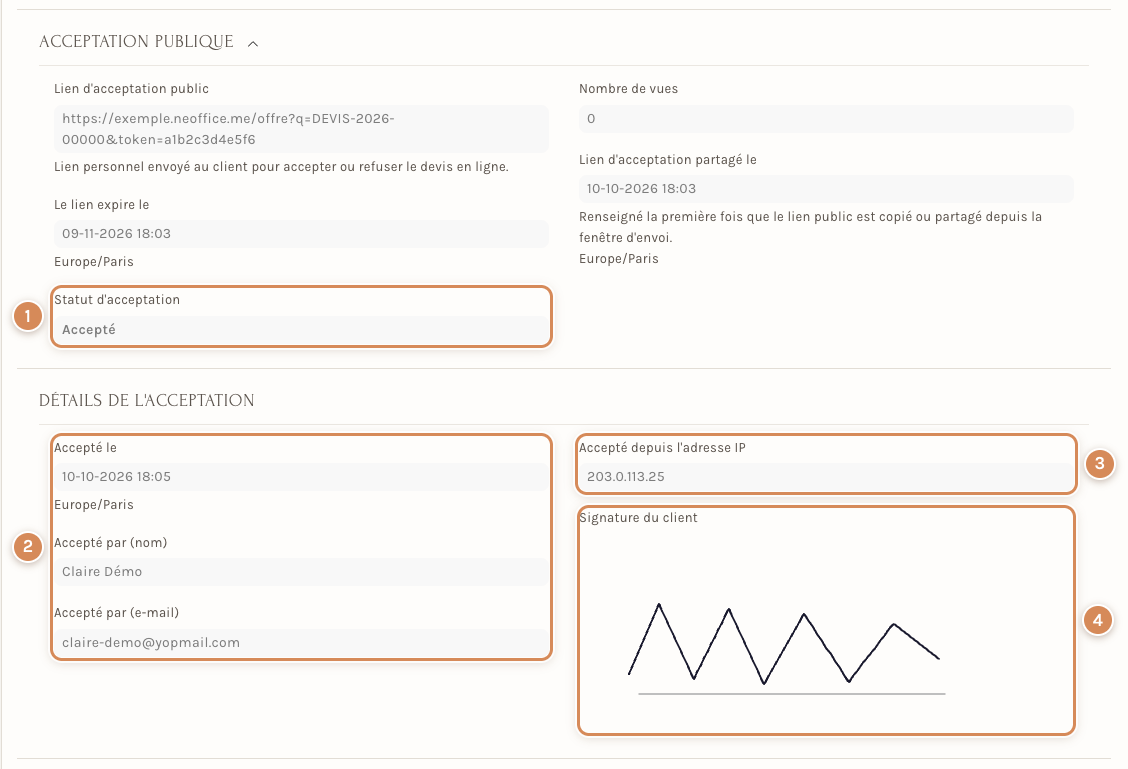Click the Lien d'acceptation partagé le label

pyautogui.click(x=668, y=160)
